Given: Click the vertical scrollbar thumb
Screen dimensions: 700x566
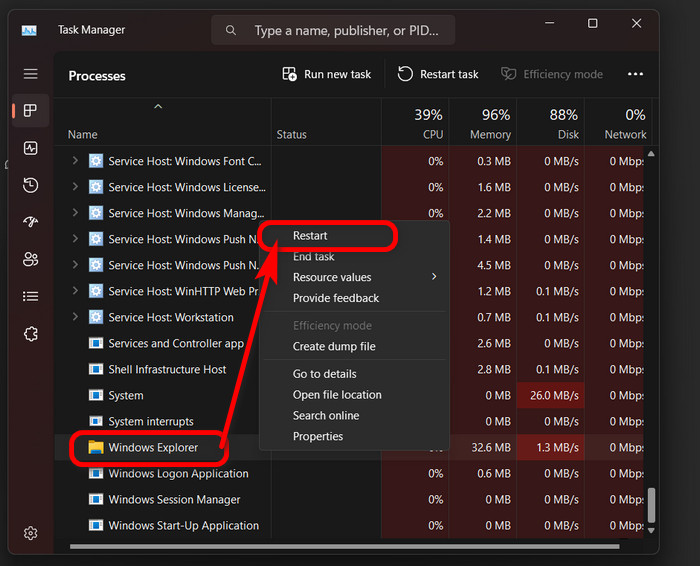Looking at the screenshot, I should tap(651, 504).
